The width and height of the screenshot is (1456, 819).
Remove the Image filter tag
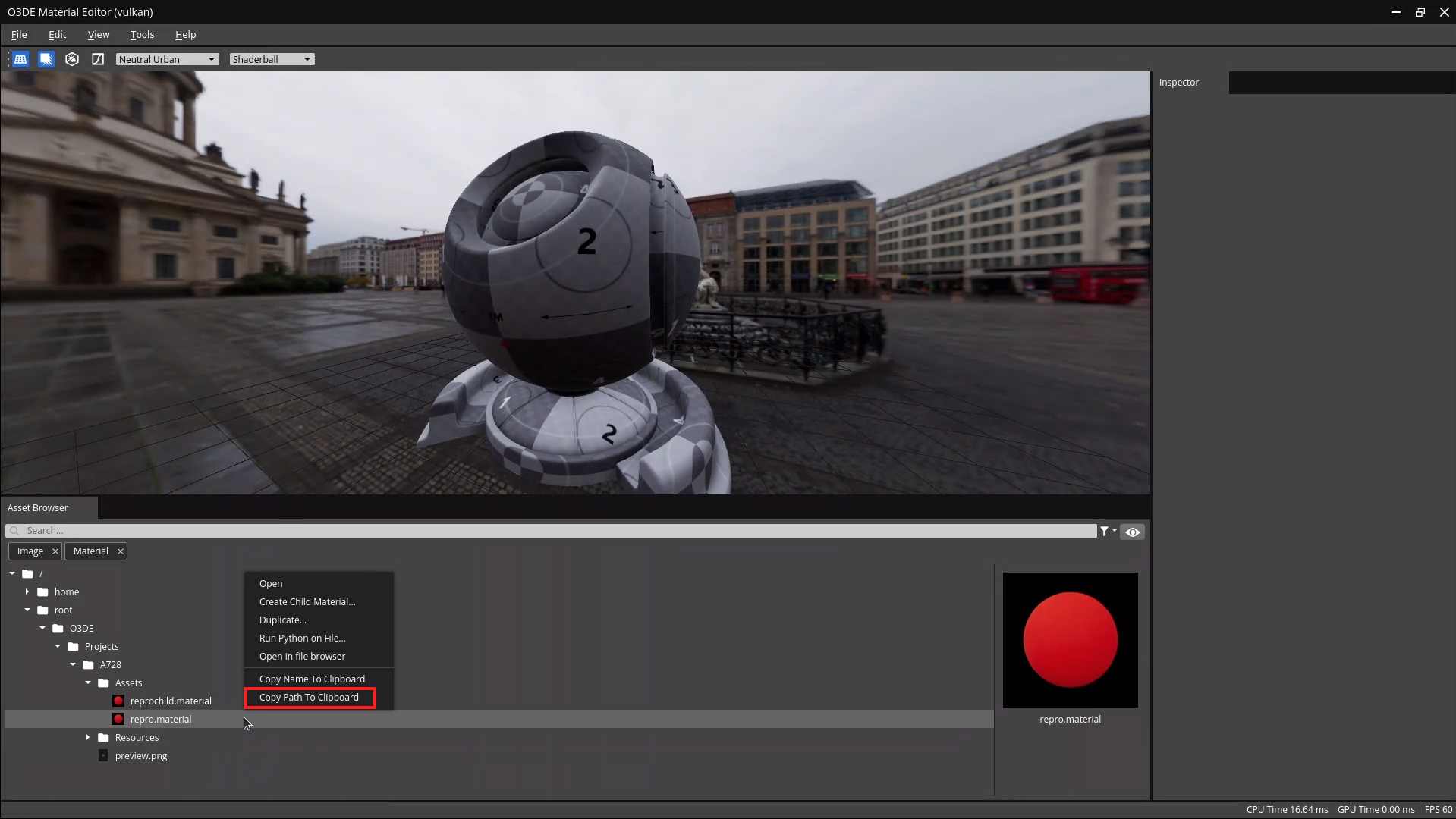[55, 551]
